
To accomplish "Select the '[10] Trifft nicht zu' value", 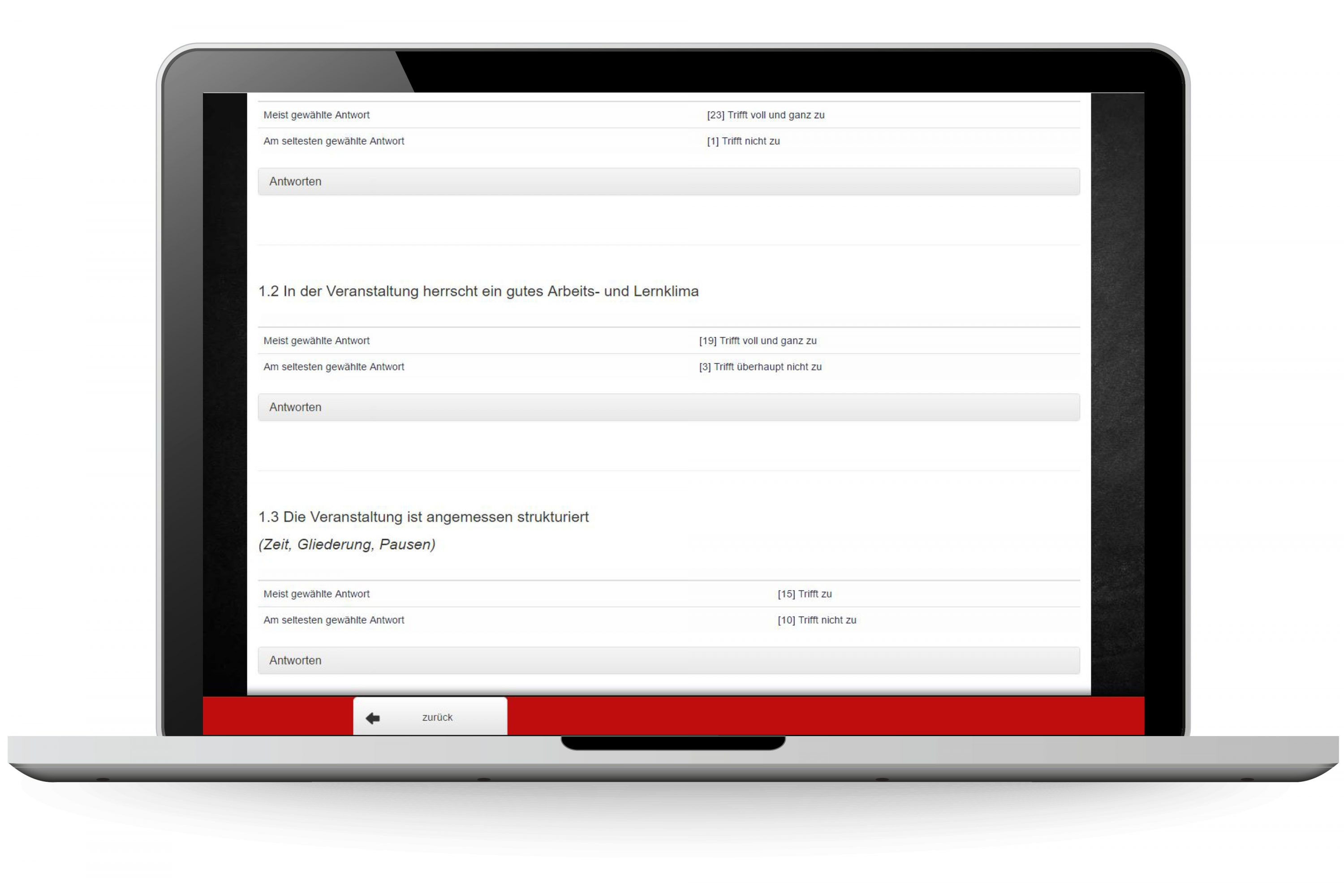I will tap(817, 620).
